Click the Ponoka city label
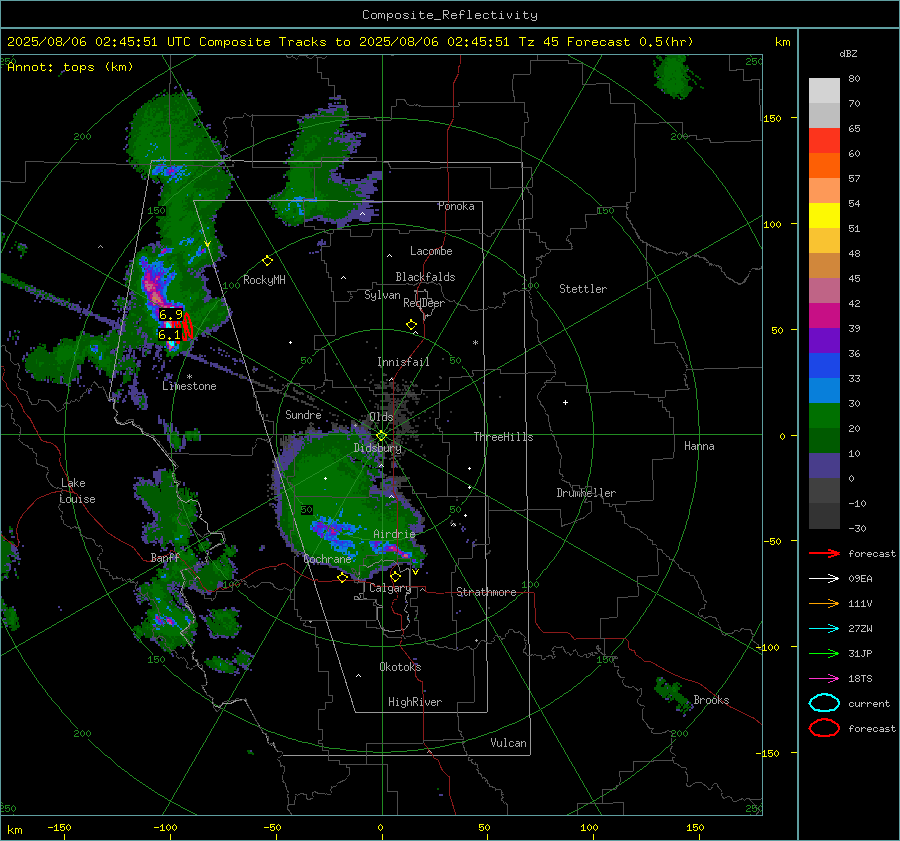The image size is (900, 841). (x=456, y=206)
